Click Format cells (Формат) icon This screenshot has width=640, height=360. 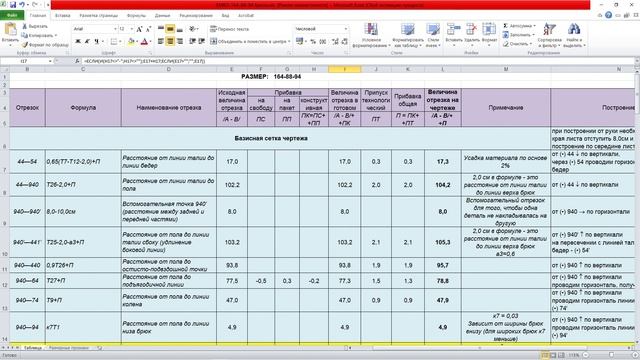click(489, 29)
